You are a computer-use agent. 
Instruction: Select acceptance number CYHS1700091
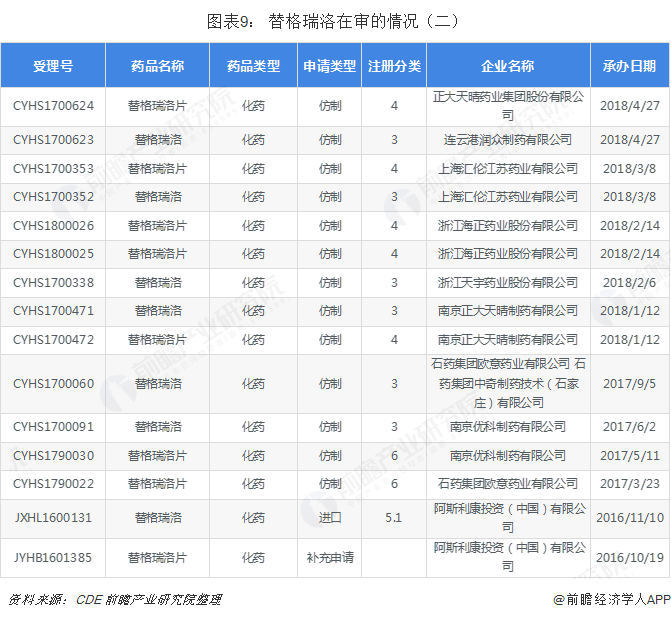tap(53, 427)
